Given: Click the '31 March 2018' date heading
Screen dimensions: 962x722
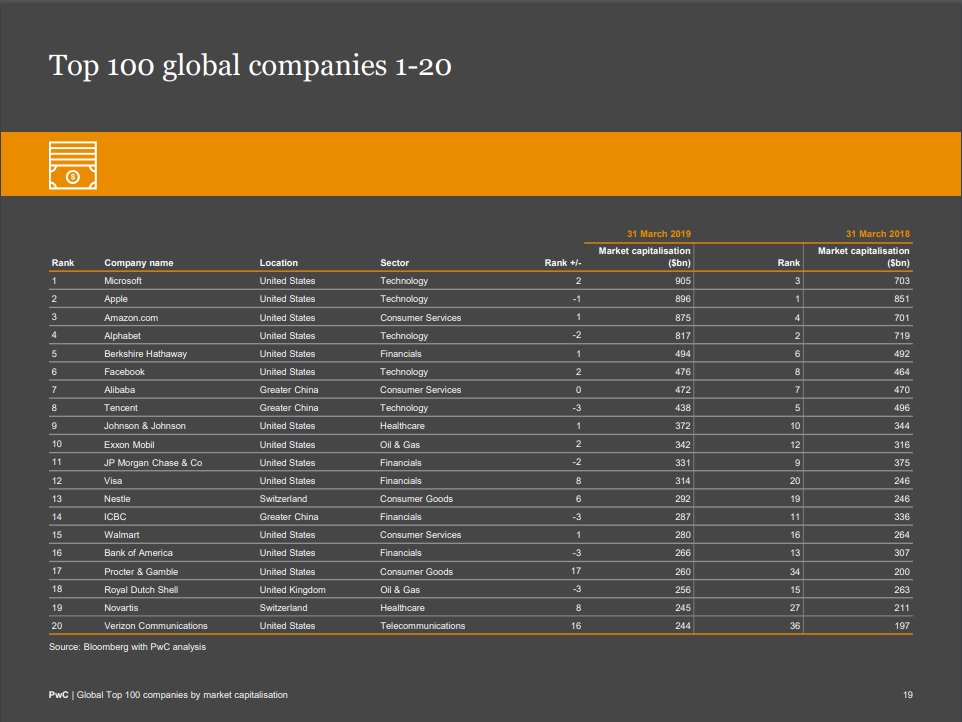Looking at the screenshot, I should pos(878,234).
